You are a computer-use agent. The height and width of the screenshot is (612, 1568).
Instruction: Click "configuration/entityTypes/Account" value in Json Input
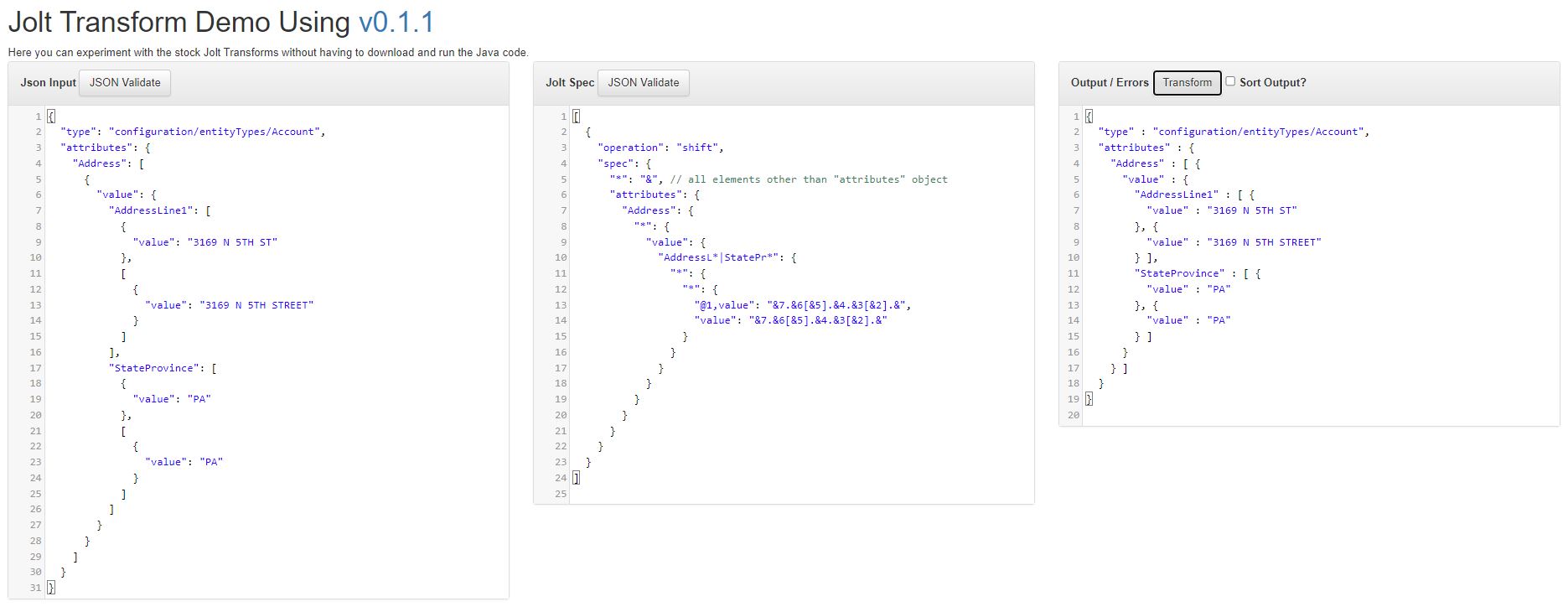[215, 132]
